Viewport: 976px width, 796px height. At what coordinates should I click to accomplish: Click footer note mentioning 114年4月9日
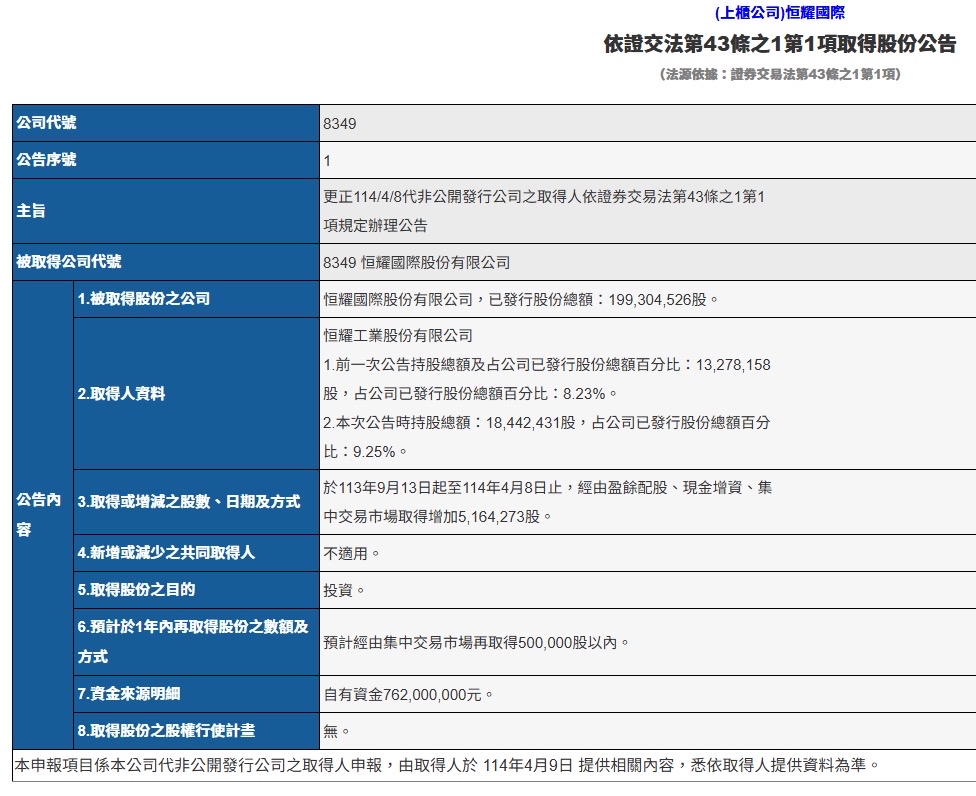tap(447, 765)
